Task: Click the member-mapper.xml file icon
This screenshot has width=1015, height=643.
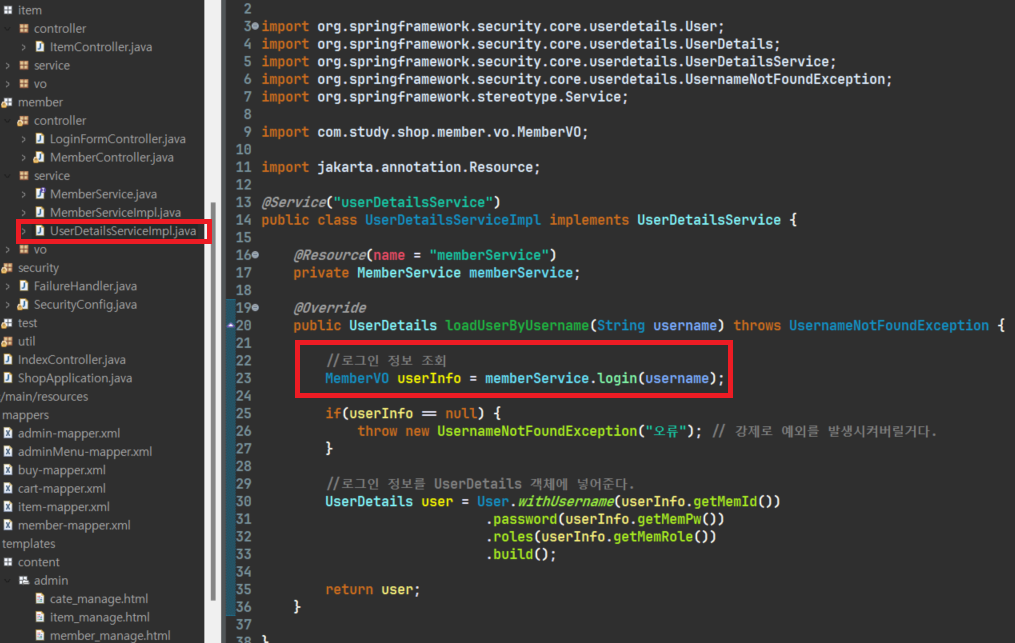Action: (8, 525)
